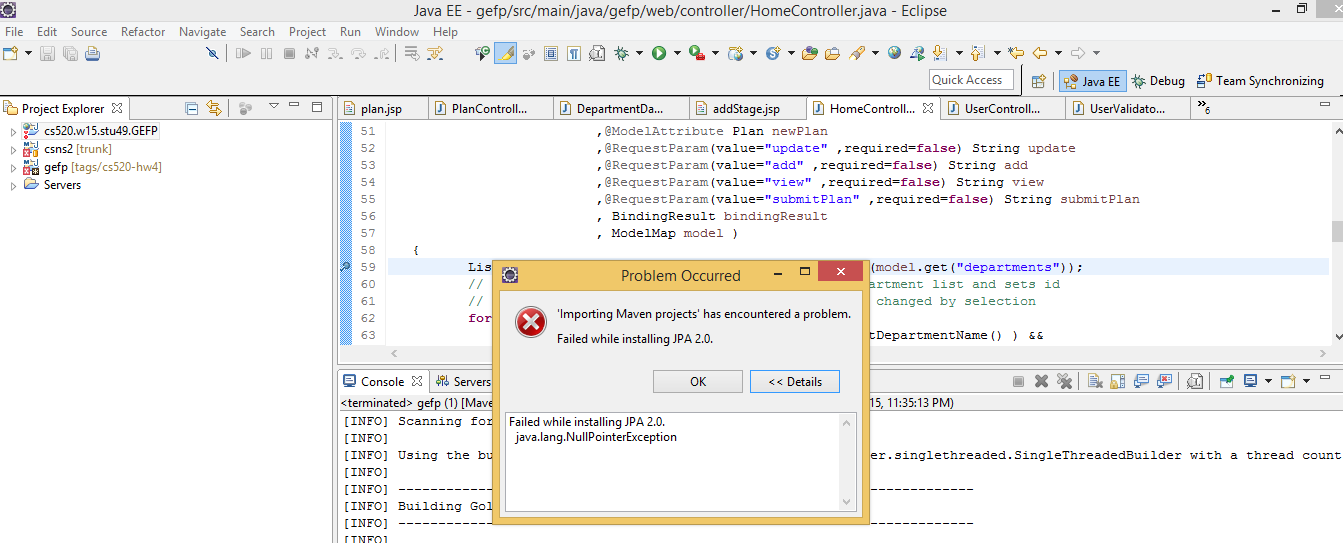Click the Back navigation arrow in the toolbar

click(1040, 53)
